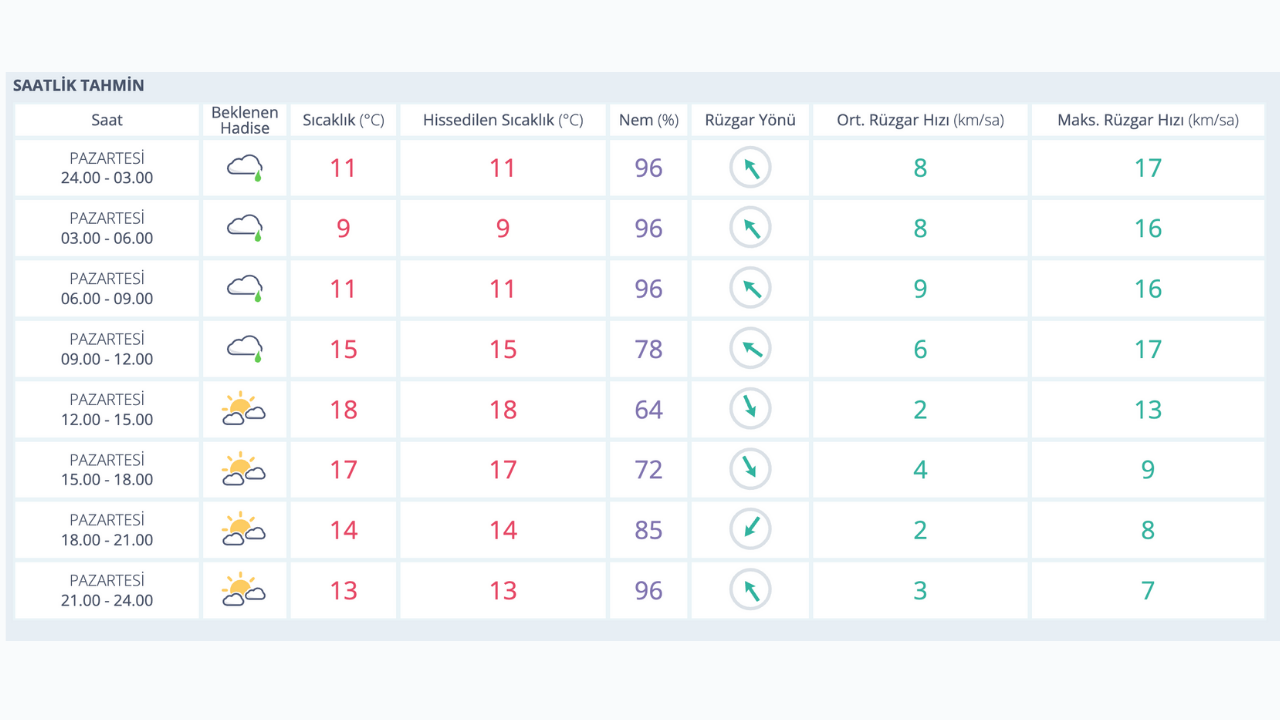Click the Hissedilen Sıcaklık column header
This screenshot has width=1280, height=720.
(503, 120)
